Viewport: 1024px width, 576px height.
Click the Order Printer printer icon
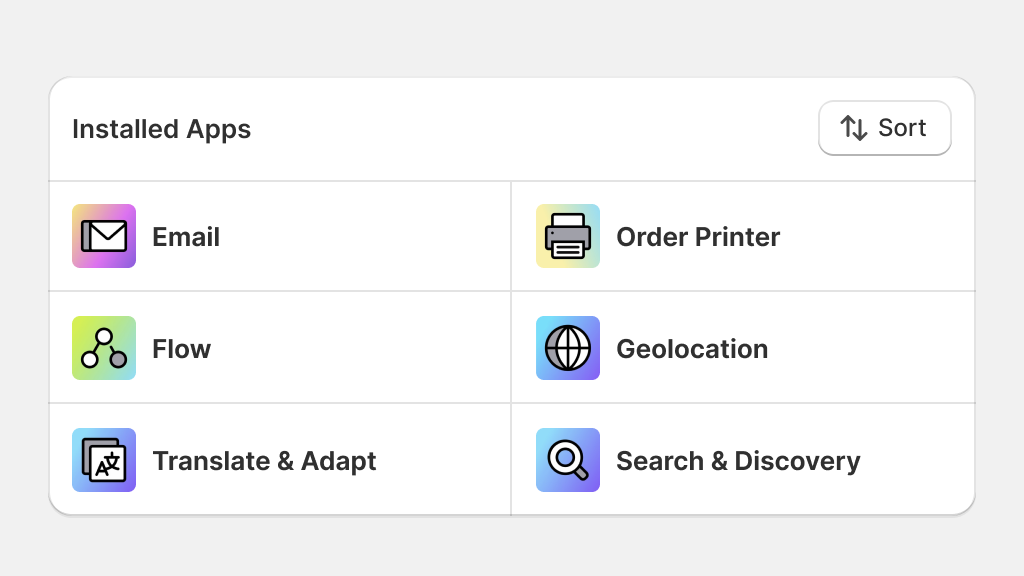point(568,236)
